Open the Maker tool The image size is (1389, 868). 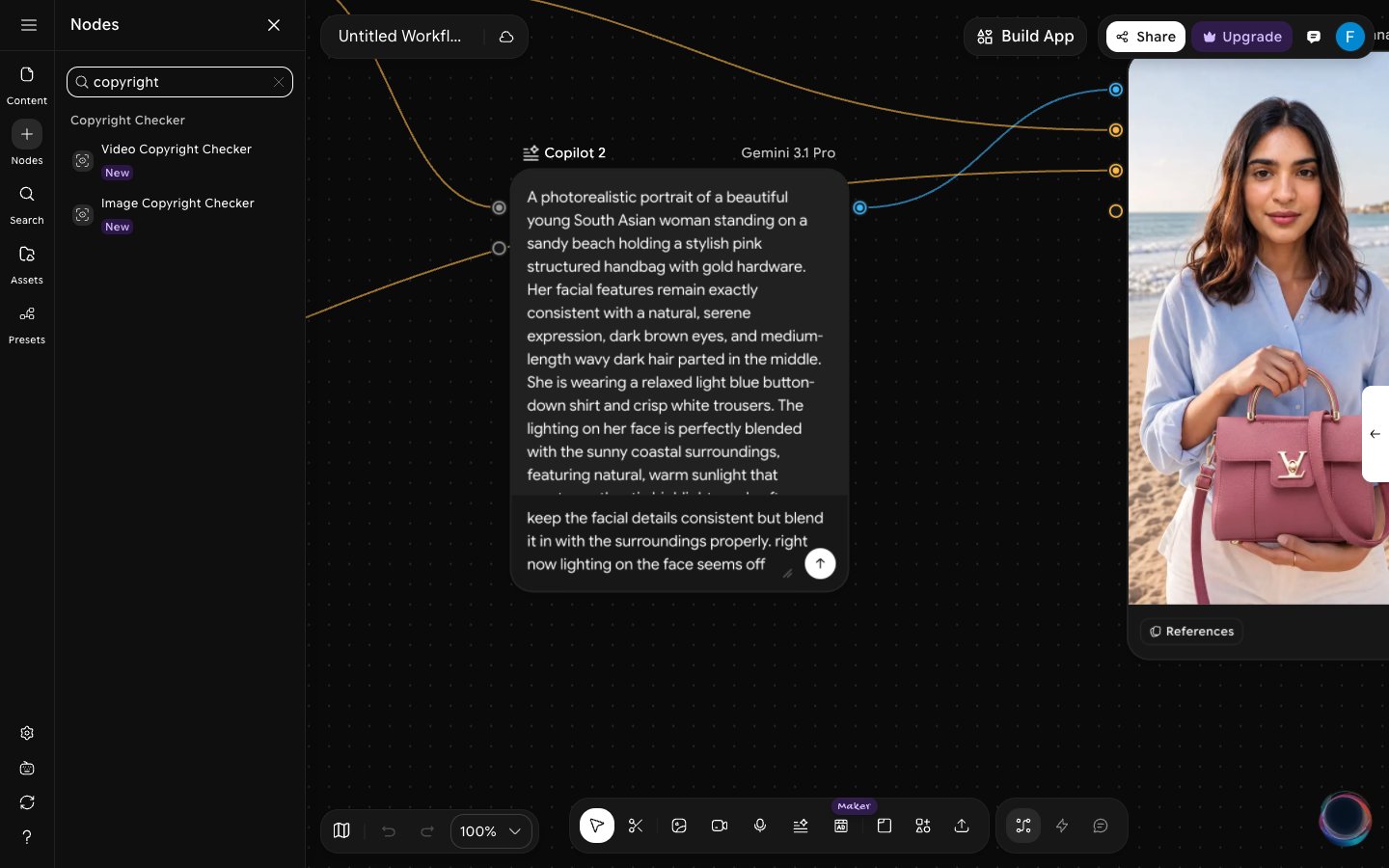click(841, 826)
